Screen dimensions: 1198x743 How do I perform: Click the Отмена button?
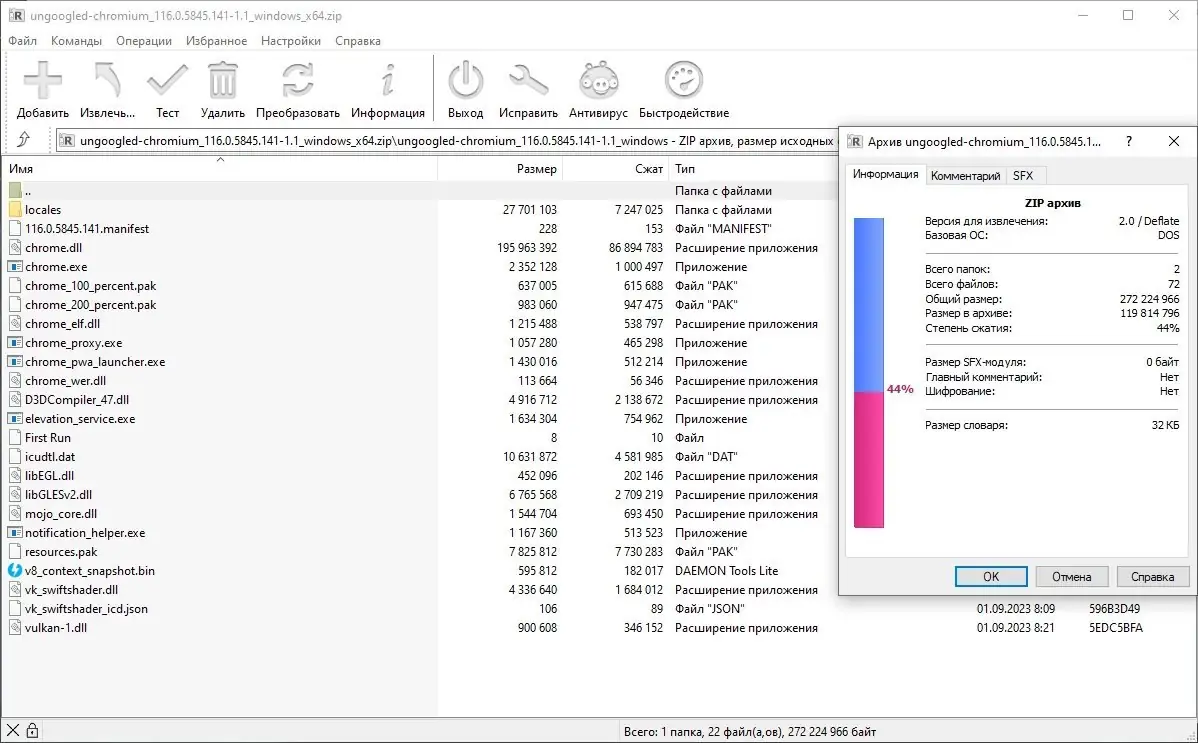(1071, 576)
